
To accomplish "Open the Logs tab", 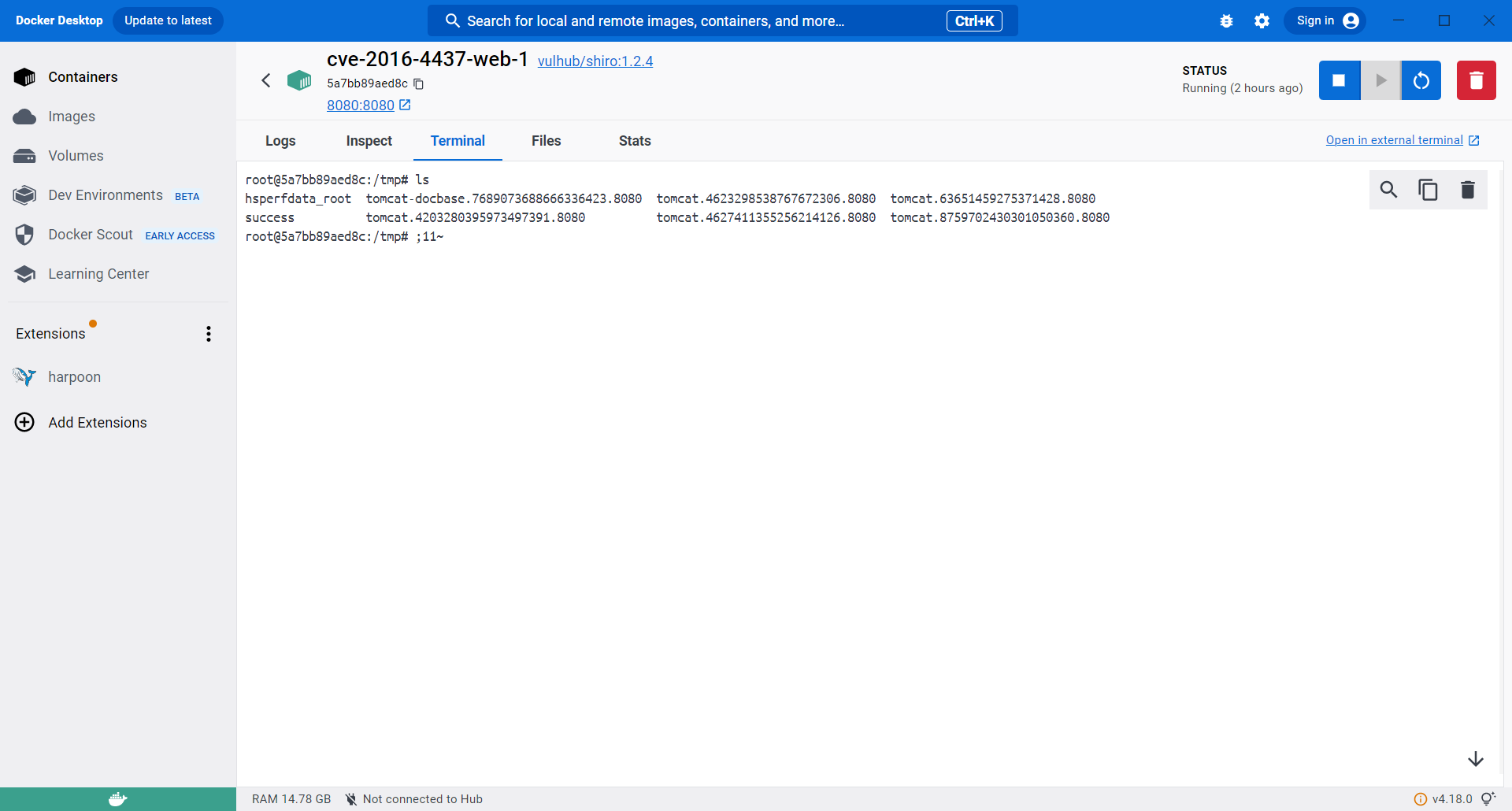I will (280, 141).
